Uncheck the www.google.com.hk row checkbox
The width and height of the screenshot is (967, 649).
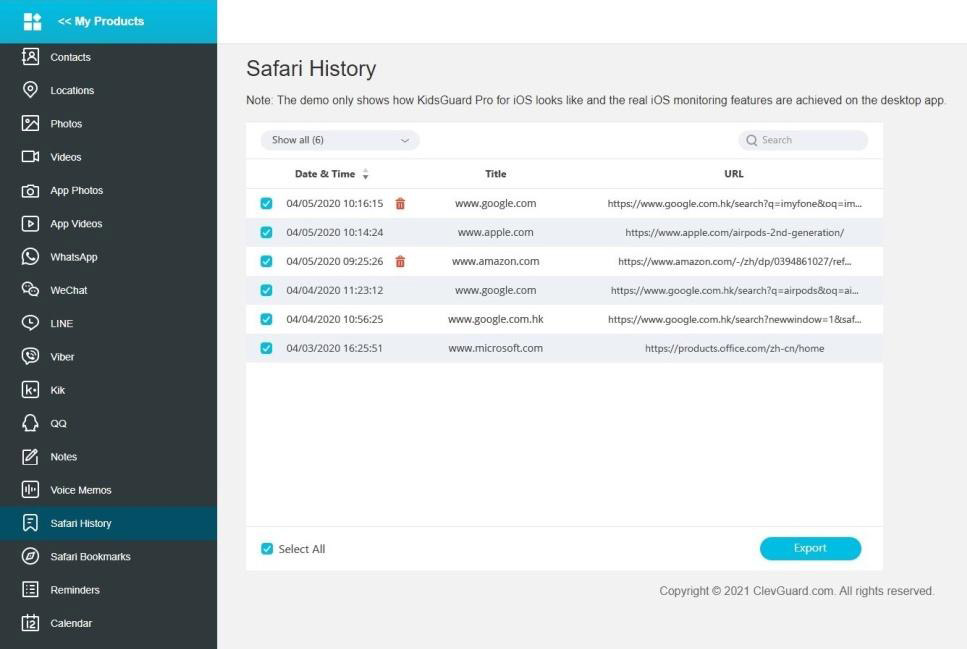266,320
